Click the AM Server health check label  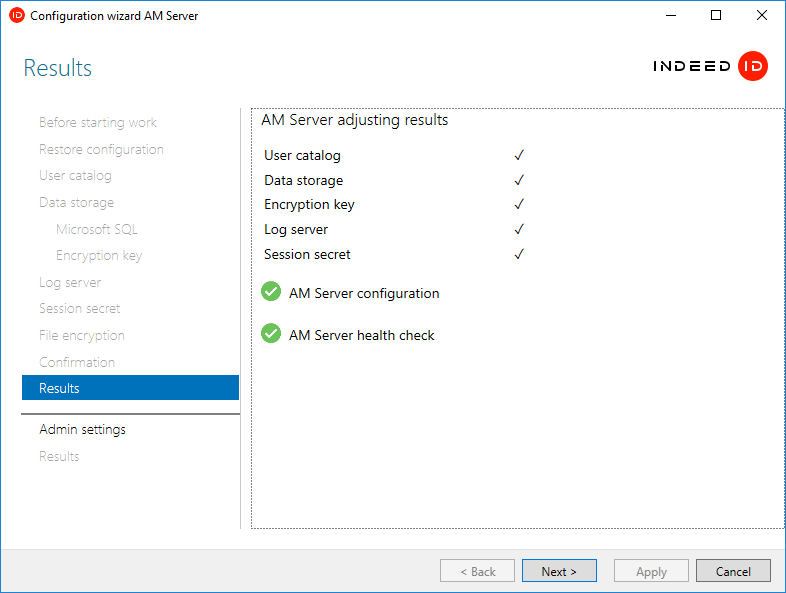coord(361,336)
